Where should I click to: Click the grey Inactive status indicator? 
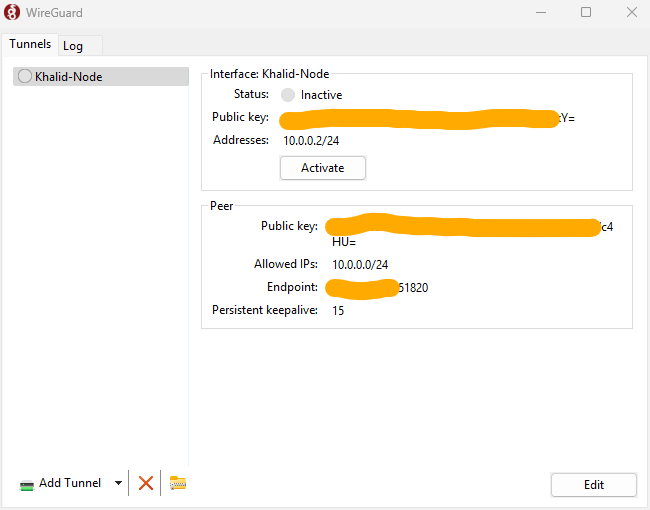coord(288,95)
